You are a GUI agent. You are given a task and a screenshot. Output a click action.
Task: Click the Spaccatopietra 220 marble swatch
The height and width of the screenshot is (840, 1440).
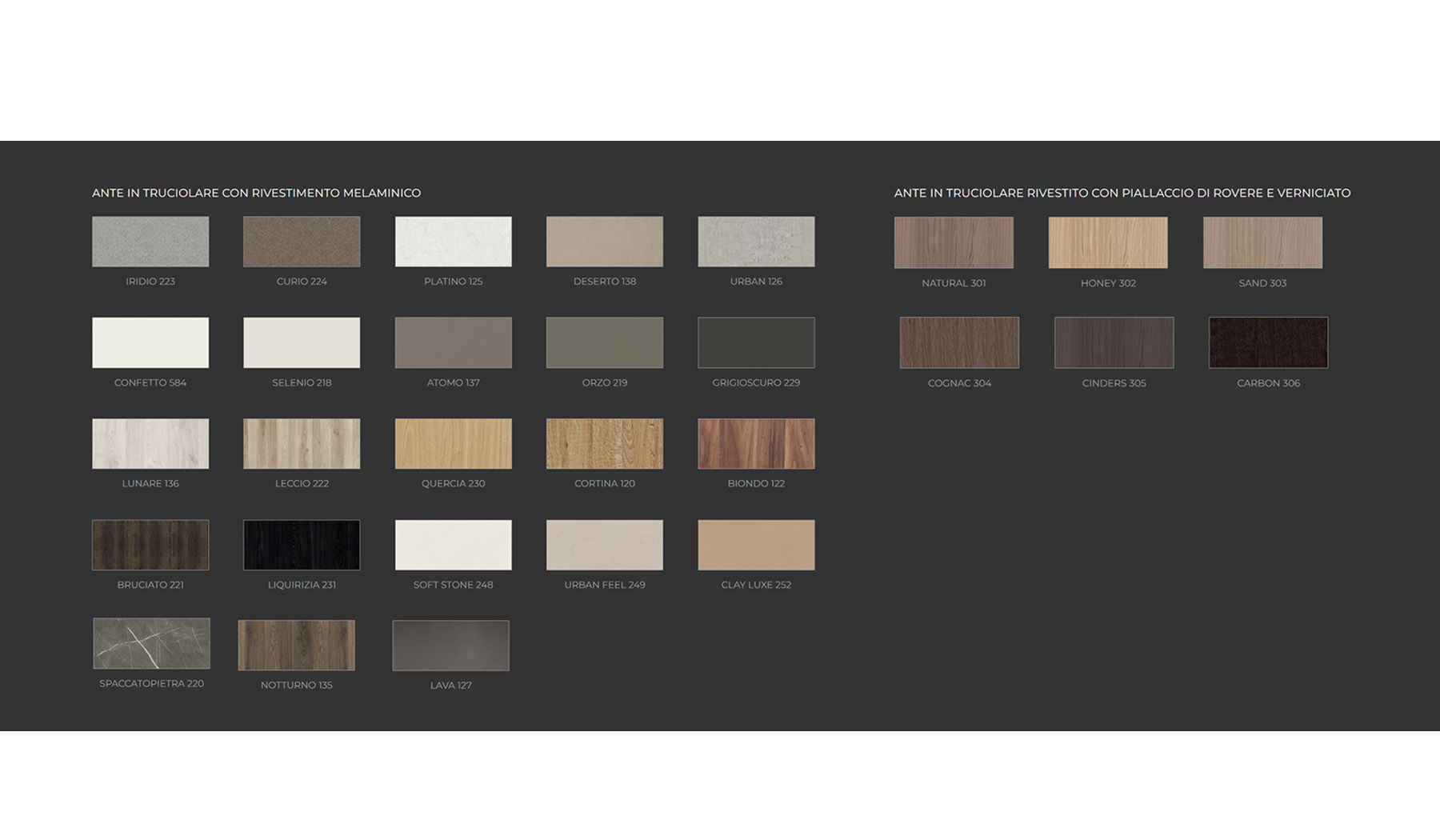pos(151,643)
